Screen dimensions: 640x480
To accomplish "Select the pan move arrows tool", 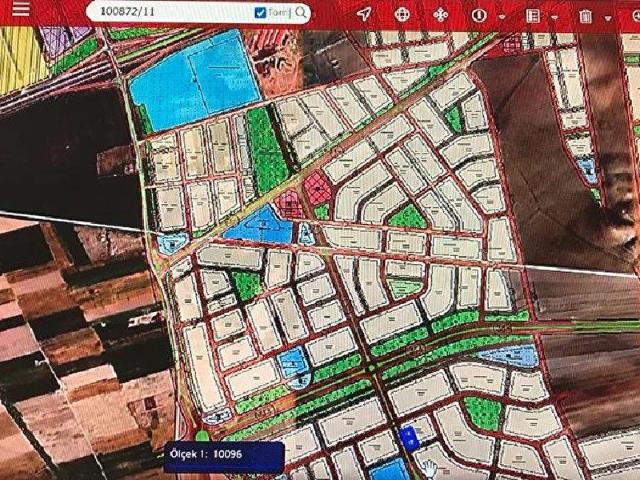I will (x=440, y=16).
